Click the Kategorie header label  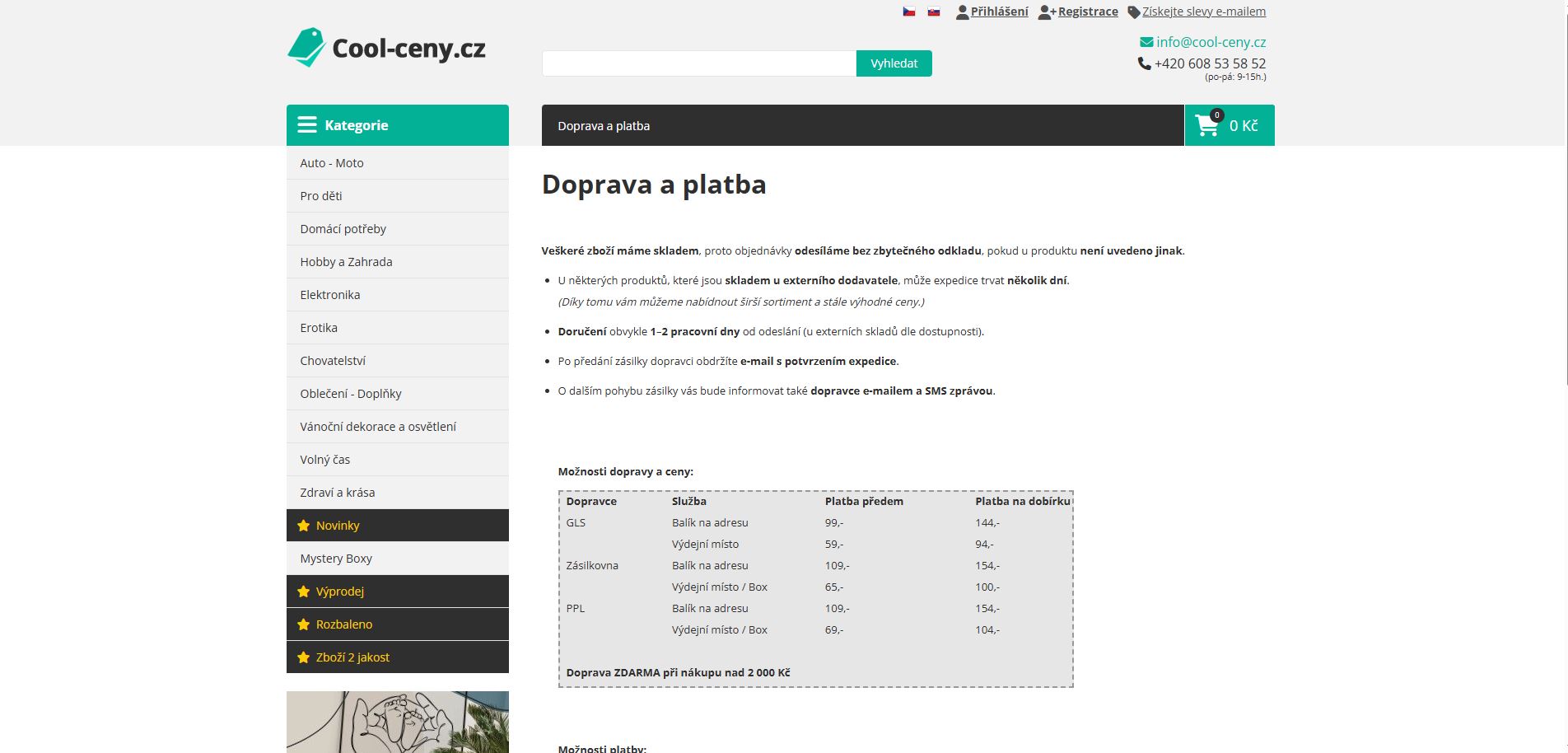[357, 125]
